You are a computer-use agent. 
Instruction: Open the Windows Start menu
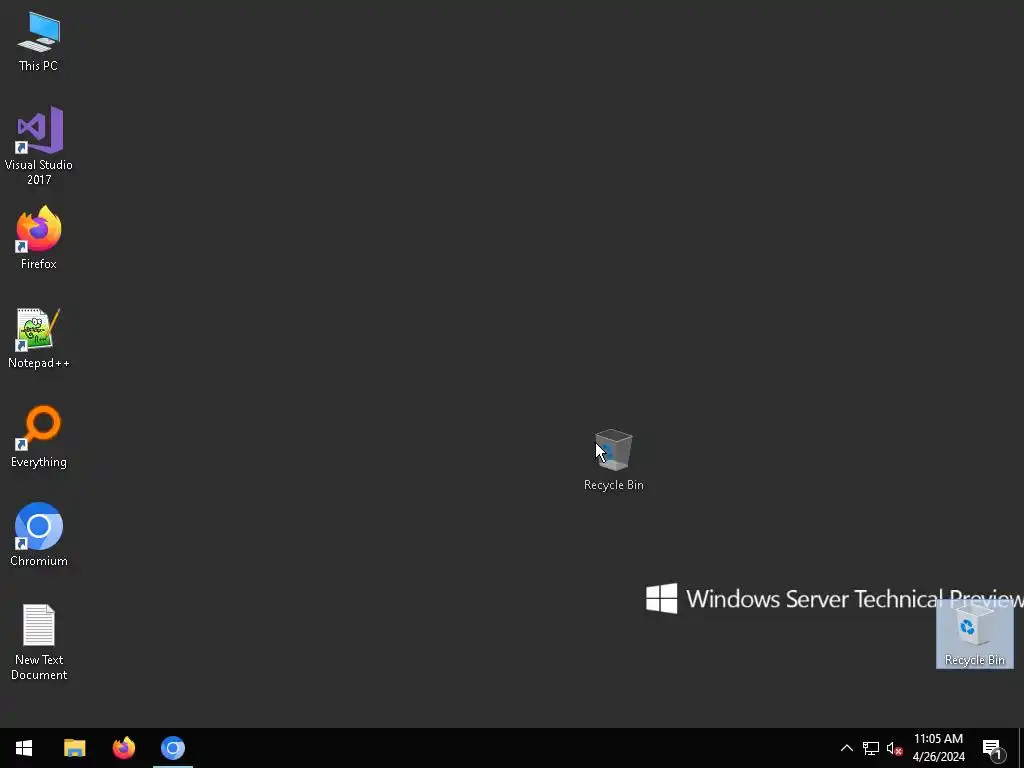[24, 748]
